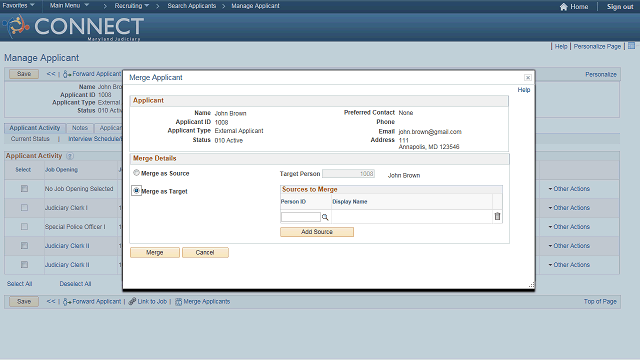Screen dimensions: 640x360
Task: Check the Special Police Officer I checkbox
Action: [x=24, y=227]
